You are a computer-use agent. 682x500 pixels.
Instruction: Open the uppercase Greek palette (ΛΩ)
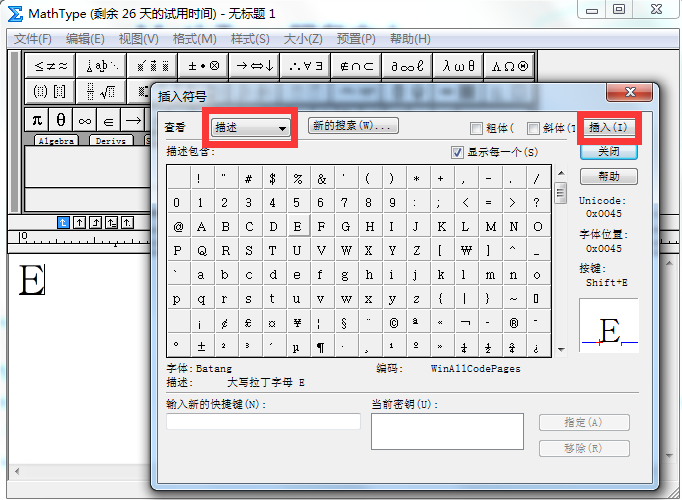tap(509, 66)
